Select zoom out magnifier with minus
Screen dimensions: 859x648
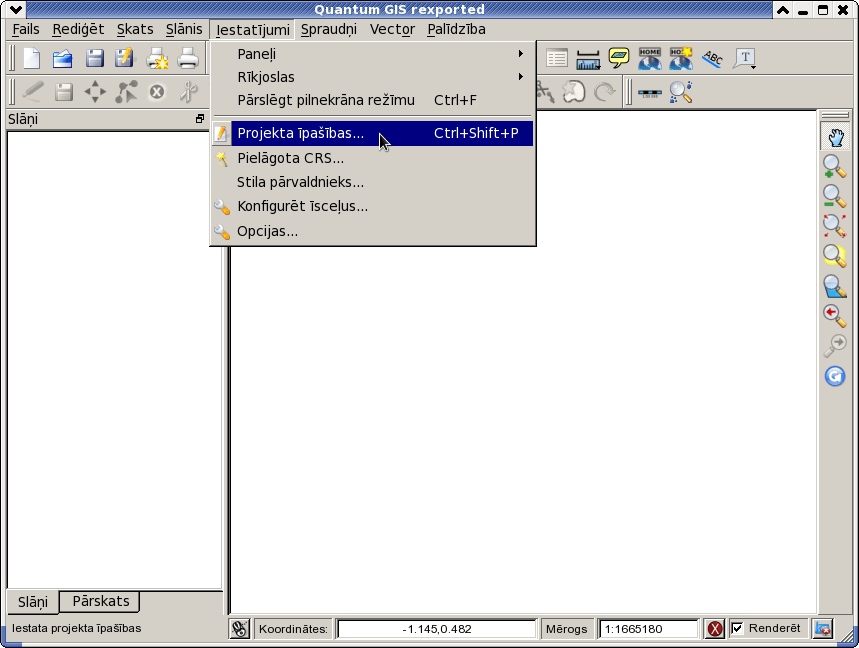[x=834, y=196]
